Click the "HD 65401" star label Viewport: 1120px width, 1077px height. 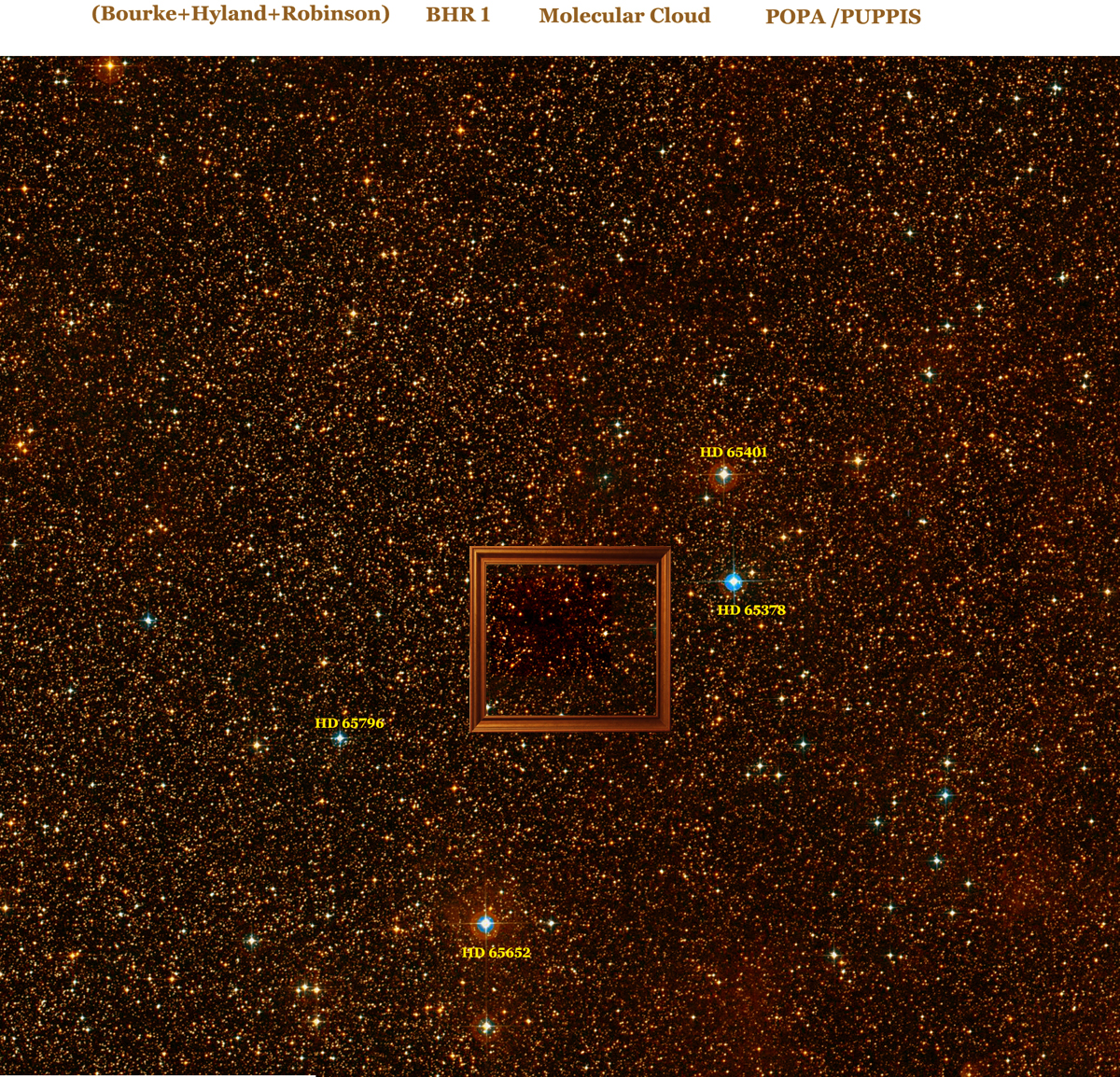tap(734, 453)
